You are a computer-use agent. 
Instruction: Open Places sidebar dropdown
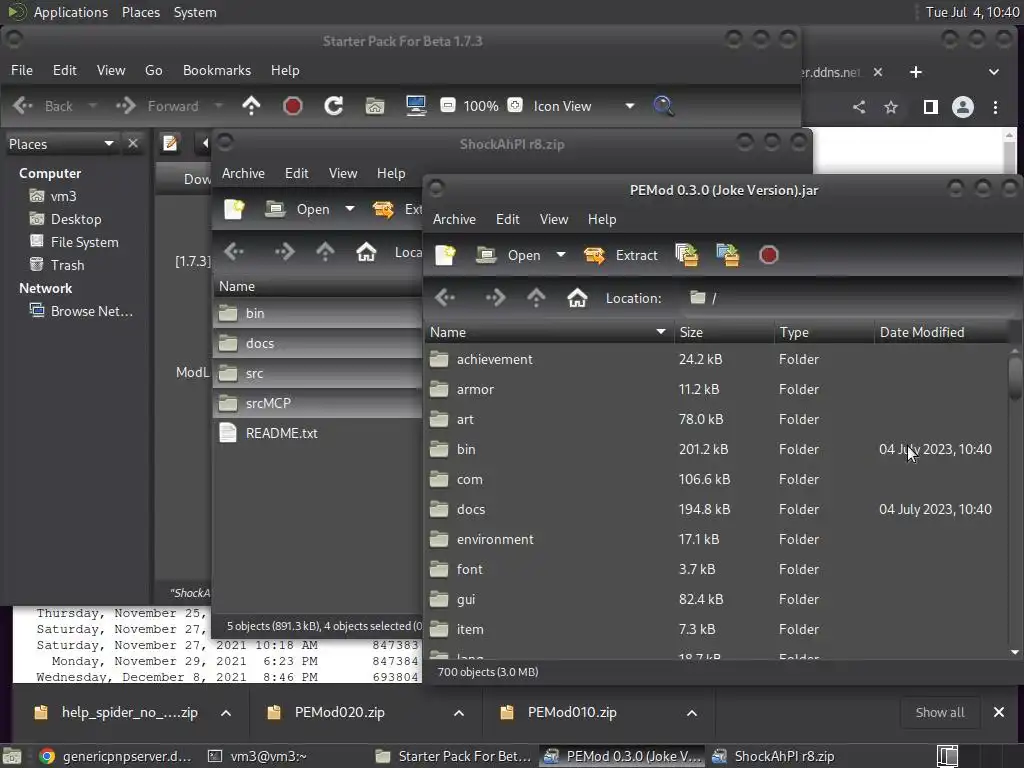point(108,144)
